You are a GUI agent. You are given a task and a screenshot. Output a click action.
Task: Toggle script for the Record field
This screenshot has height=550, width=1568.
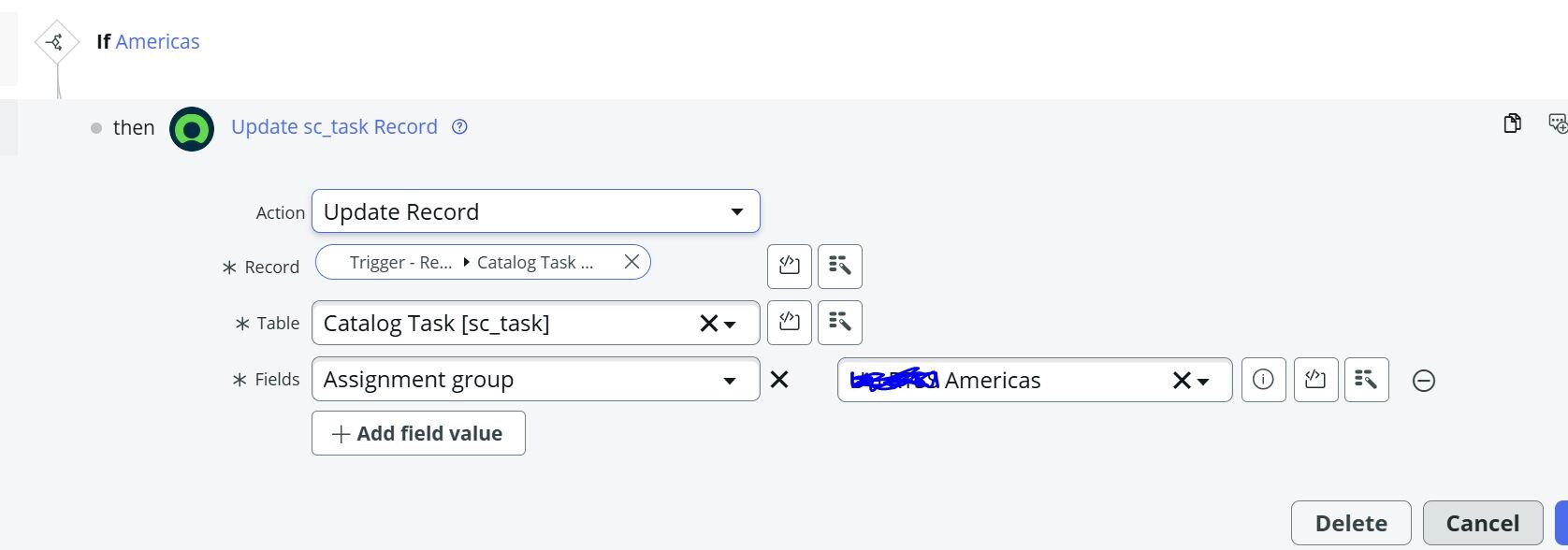coord(790,267)
